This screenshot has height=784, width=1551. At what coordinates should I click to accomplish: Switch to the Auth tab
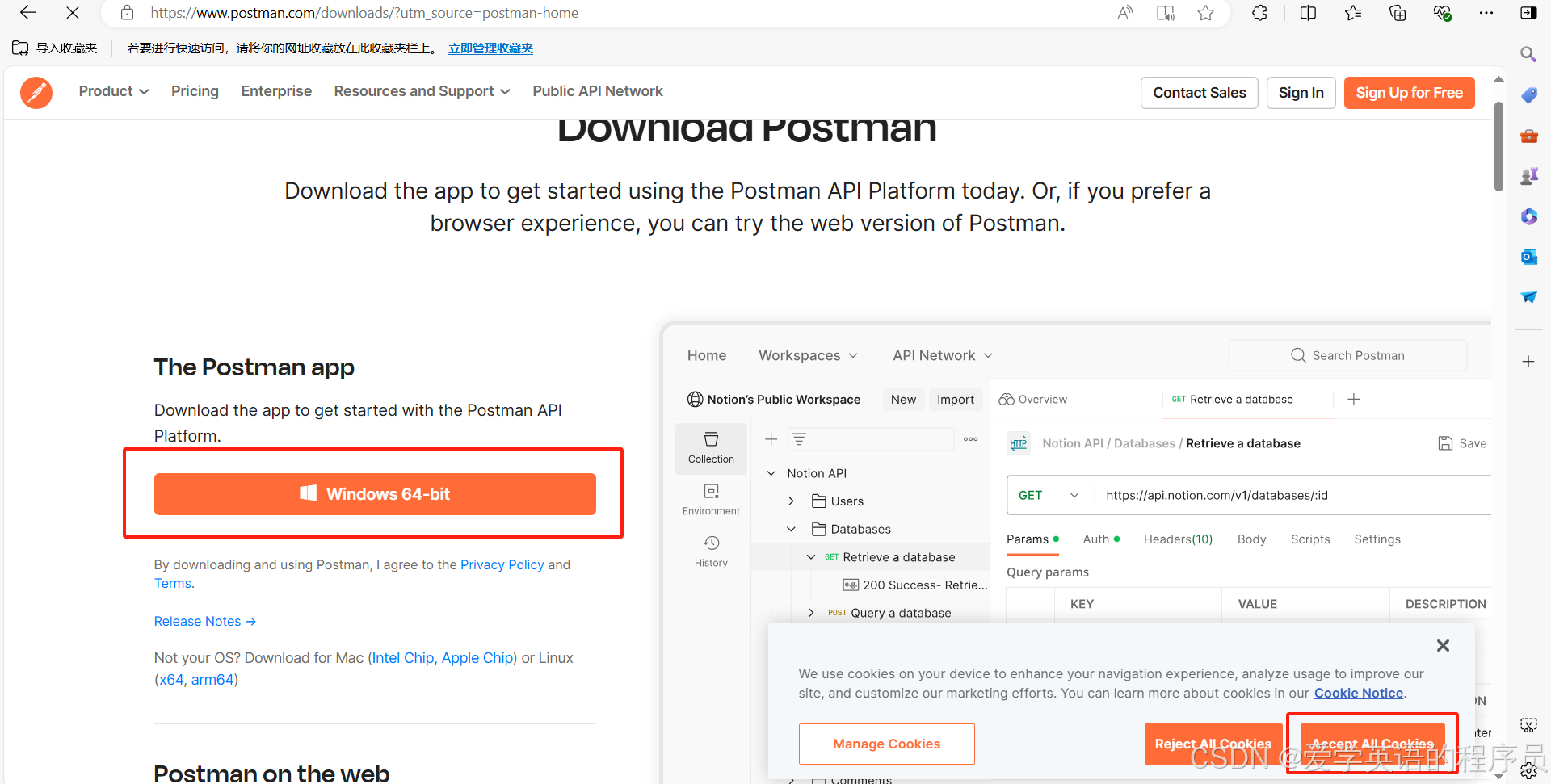tap(1101, 539)
